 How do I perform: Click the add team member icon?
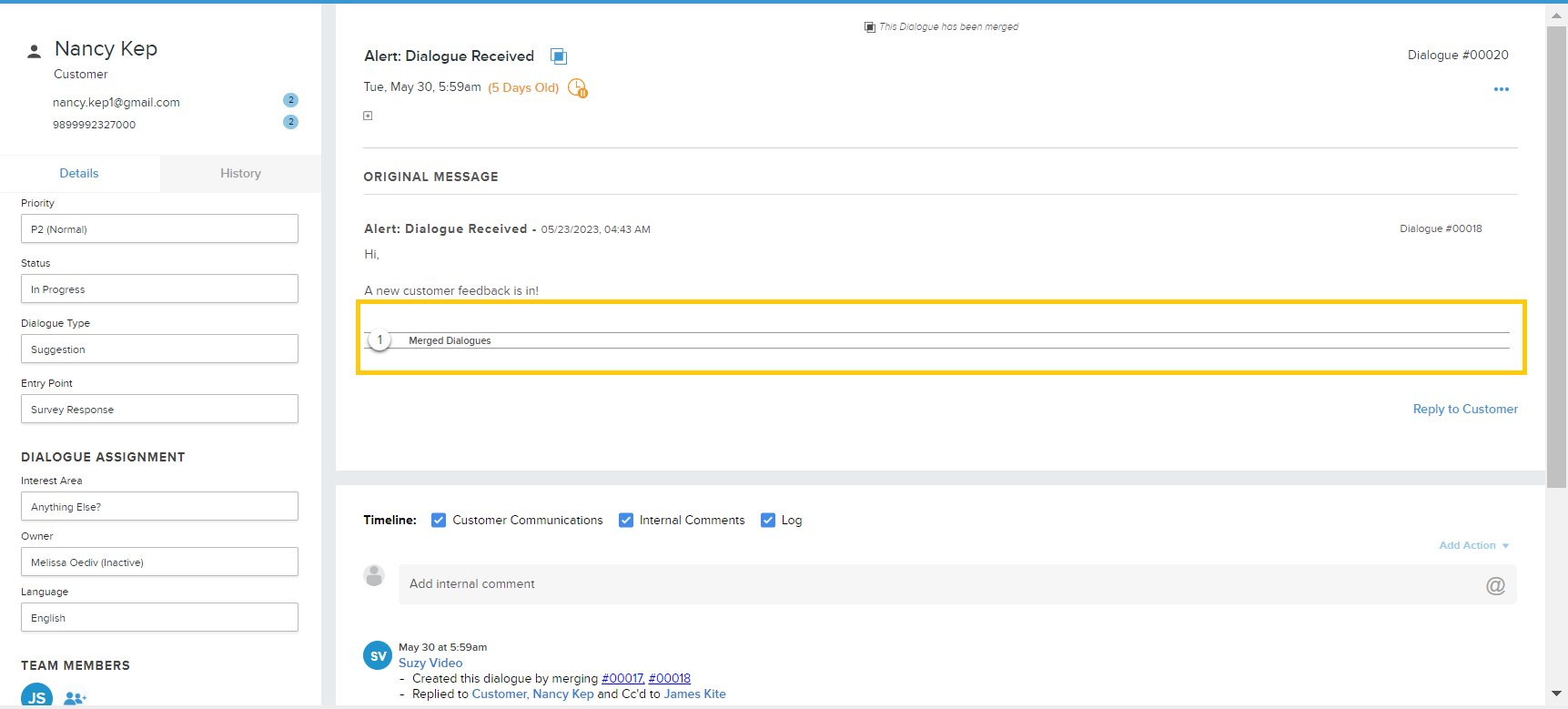point(75,698)
